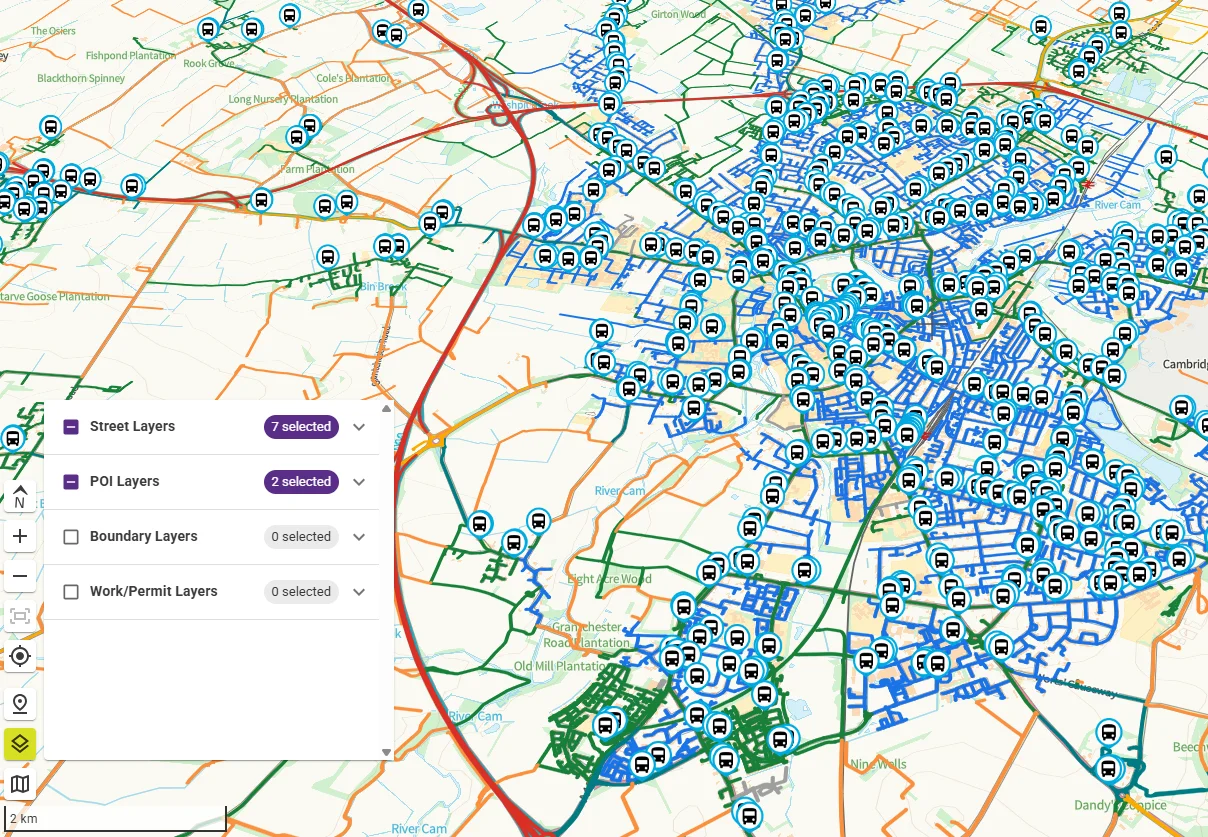
Task: Open the basemap selector map icon
Action: (x=20, y=784)
